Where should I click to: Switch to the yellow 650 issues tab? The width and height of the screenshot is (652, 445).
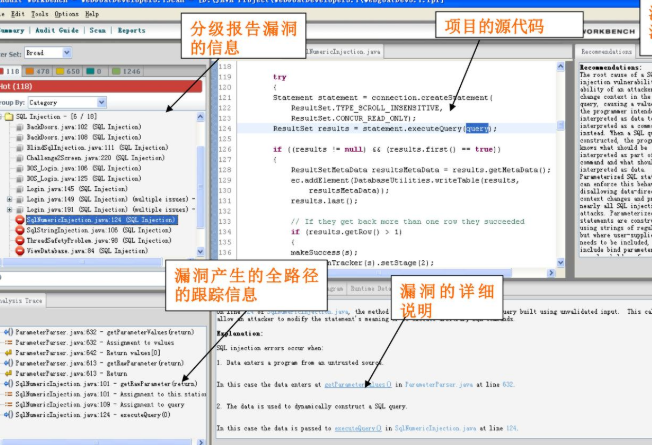(x=68, y=71)
